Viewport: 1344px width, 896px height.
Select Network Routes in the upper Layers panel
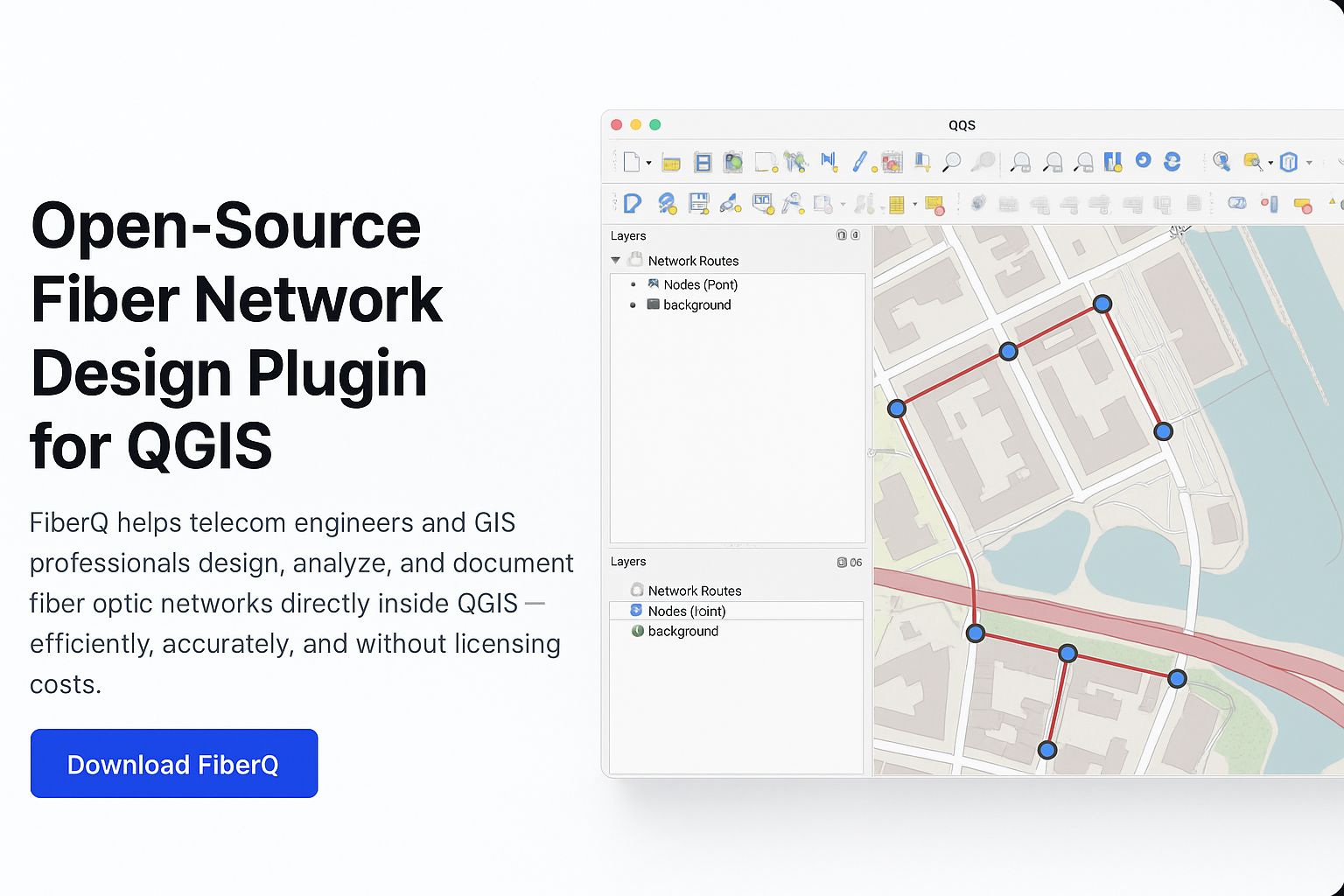click(x=693, y=261)
